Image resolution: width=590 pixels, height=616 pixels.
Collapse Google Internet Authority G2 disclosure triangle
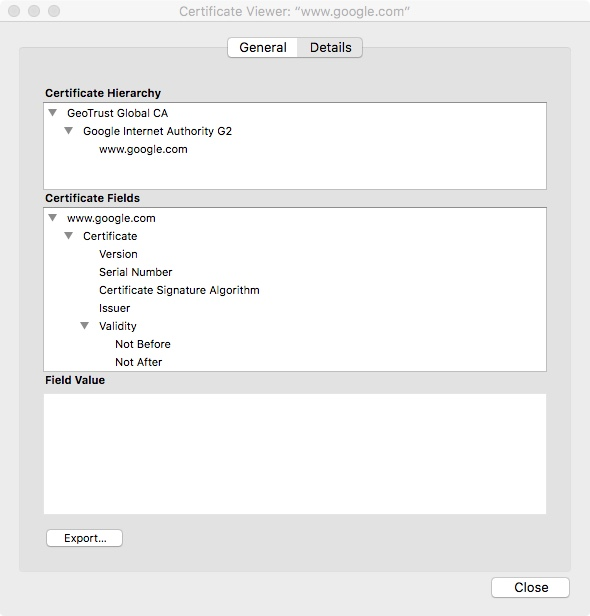click(69, 131)
